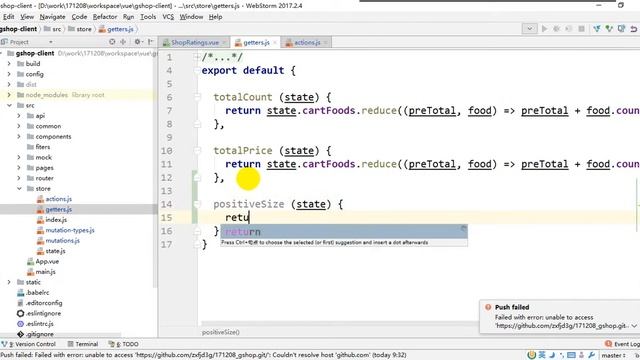Open the Terminal tool window

pos(83,344)
